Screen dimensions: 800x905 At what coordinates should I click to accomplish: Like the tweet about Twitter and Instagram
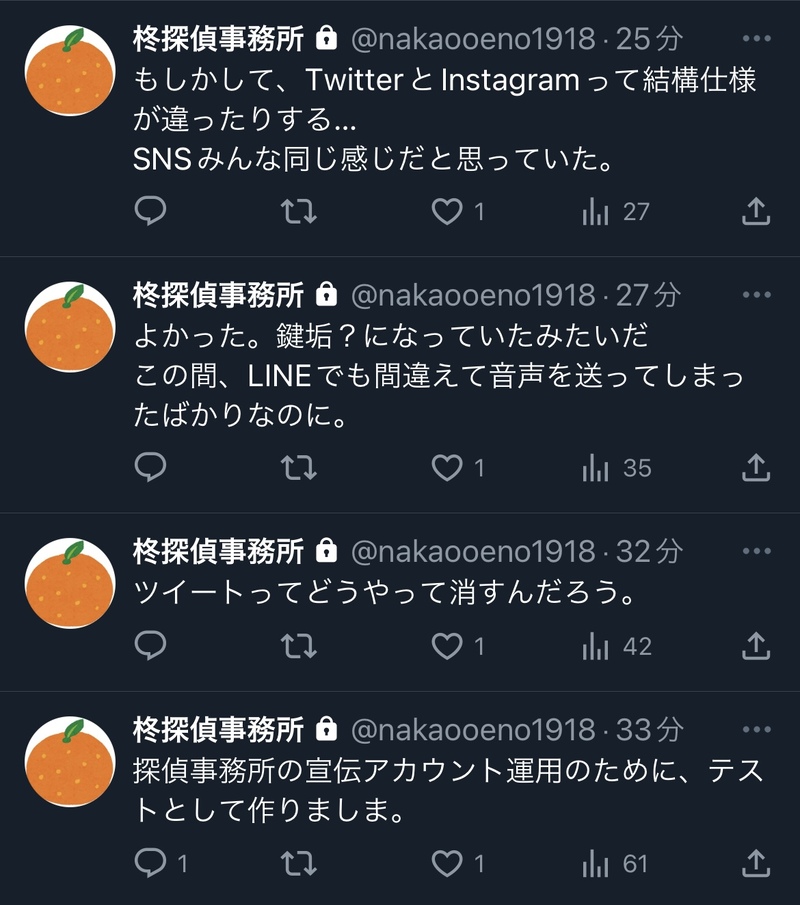pyautogui.click(x=447, y=211)
